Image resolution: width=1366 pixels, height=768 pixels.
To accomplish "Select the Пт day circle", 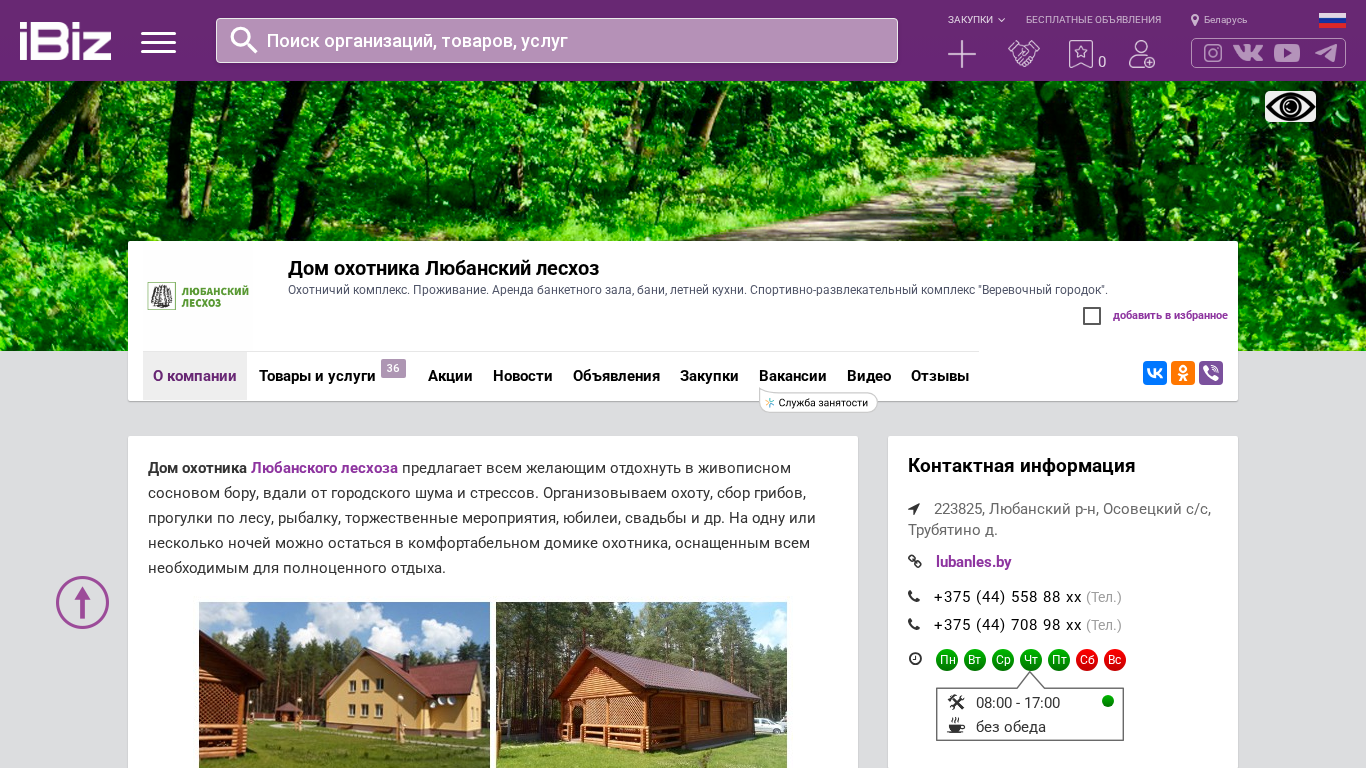I will (x=1059, y=660).
